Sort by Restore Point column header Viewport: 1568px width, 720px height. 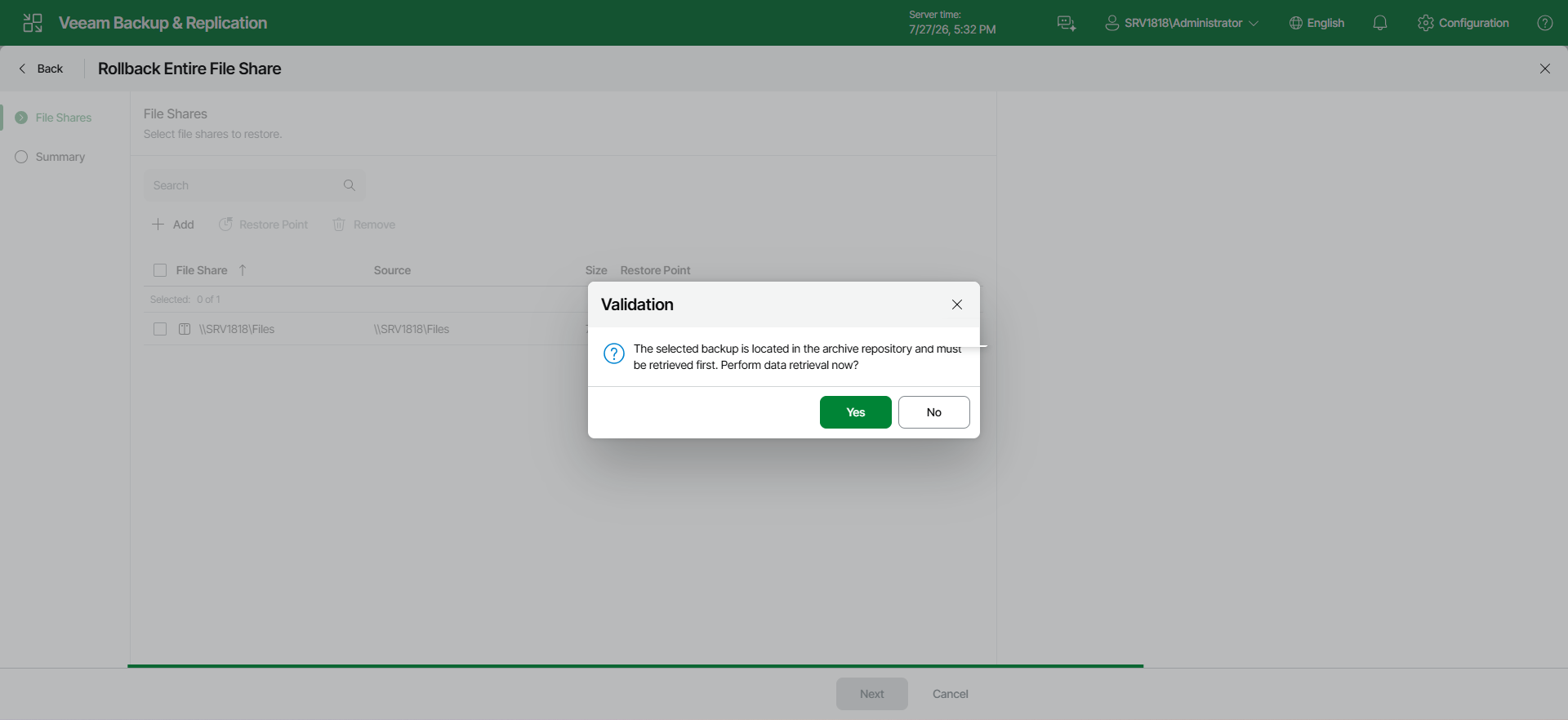tap(655, 270)
